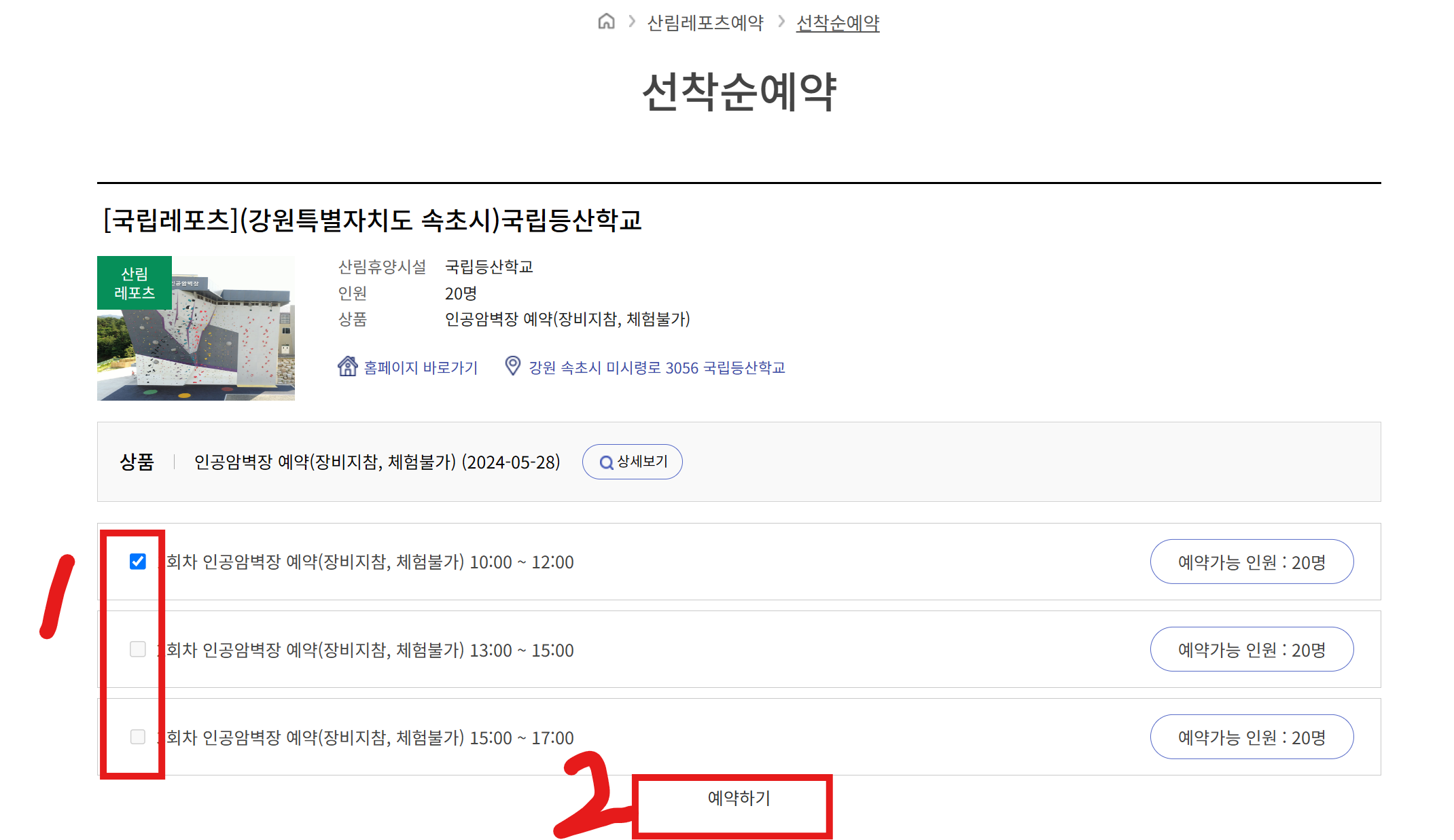Viewport: 1454px width, 840px height.
Task: Open 산림레포츠예약 breadcrumb item
Action: pyautogui.click(x=705, y=23)
